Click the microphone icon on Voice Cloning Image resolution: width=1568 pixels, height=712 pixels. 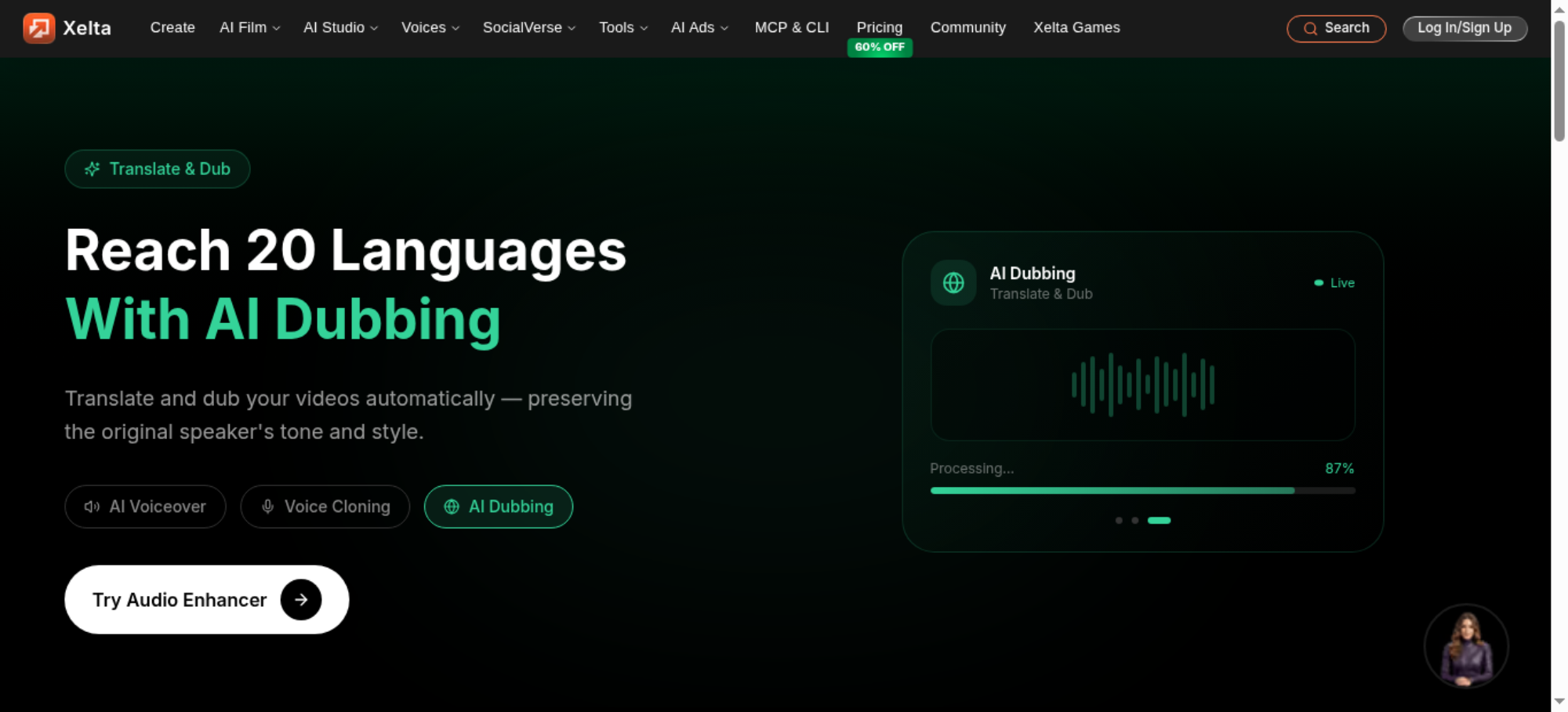[x=268, y=507]
